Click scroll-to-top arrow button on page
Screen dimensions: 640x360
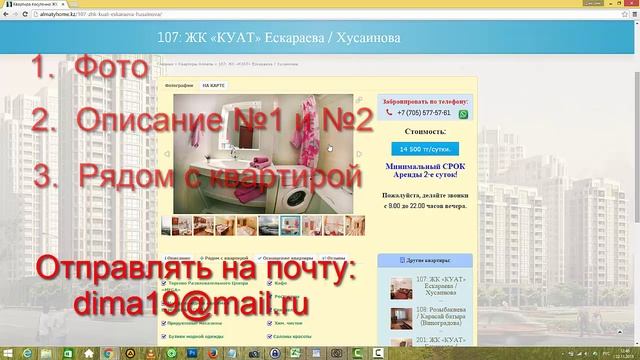[620, 332]
